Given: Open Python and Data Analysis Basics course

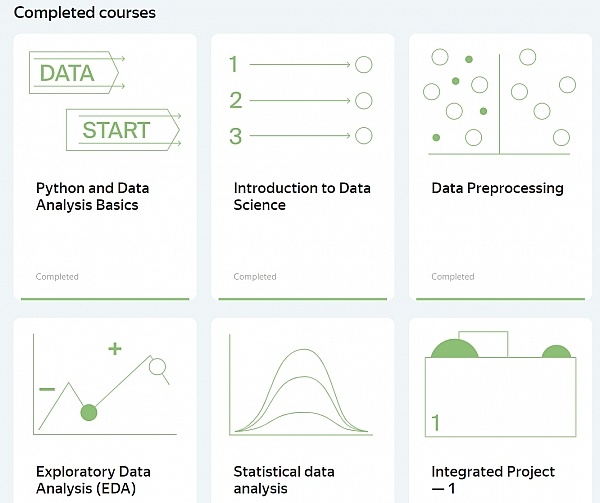Looking at the screenshot, I should [x=92, y=196].
